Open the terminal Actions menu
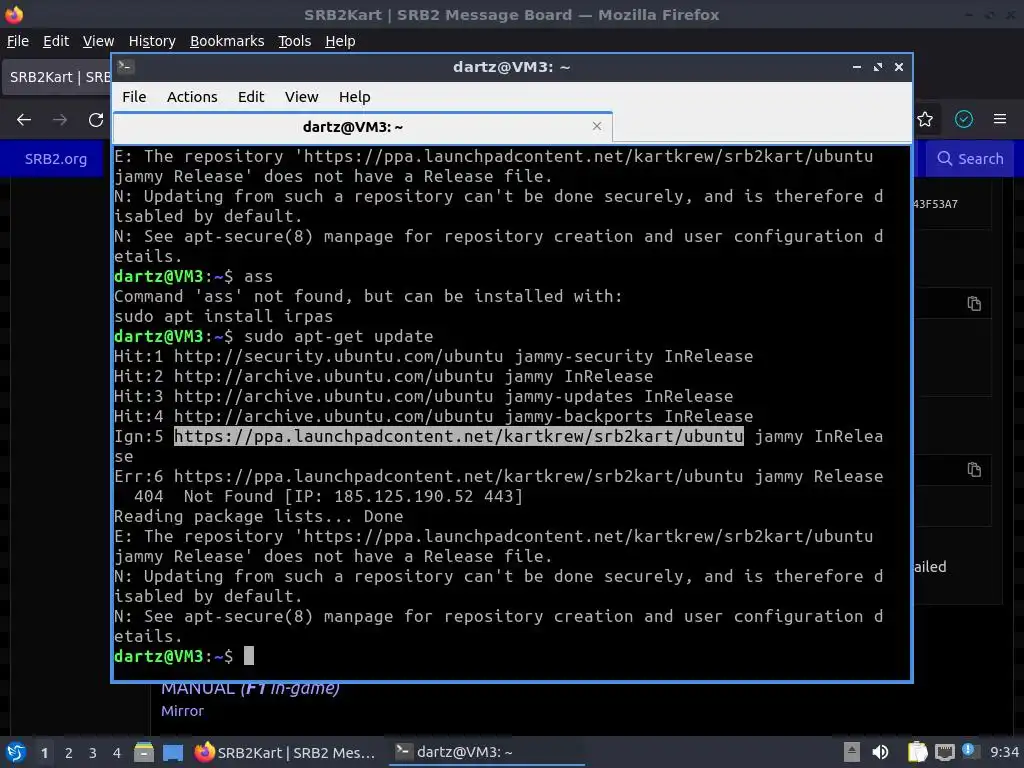 192,97
